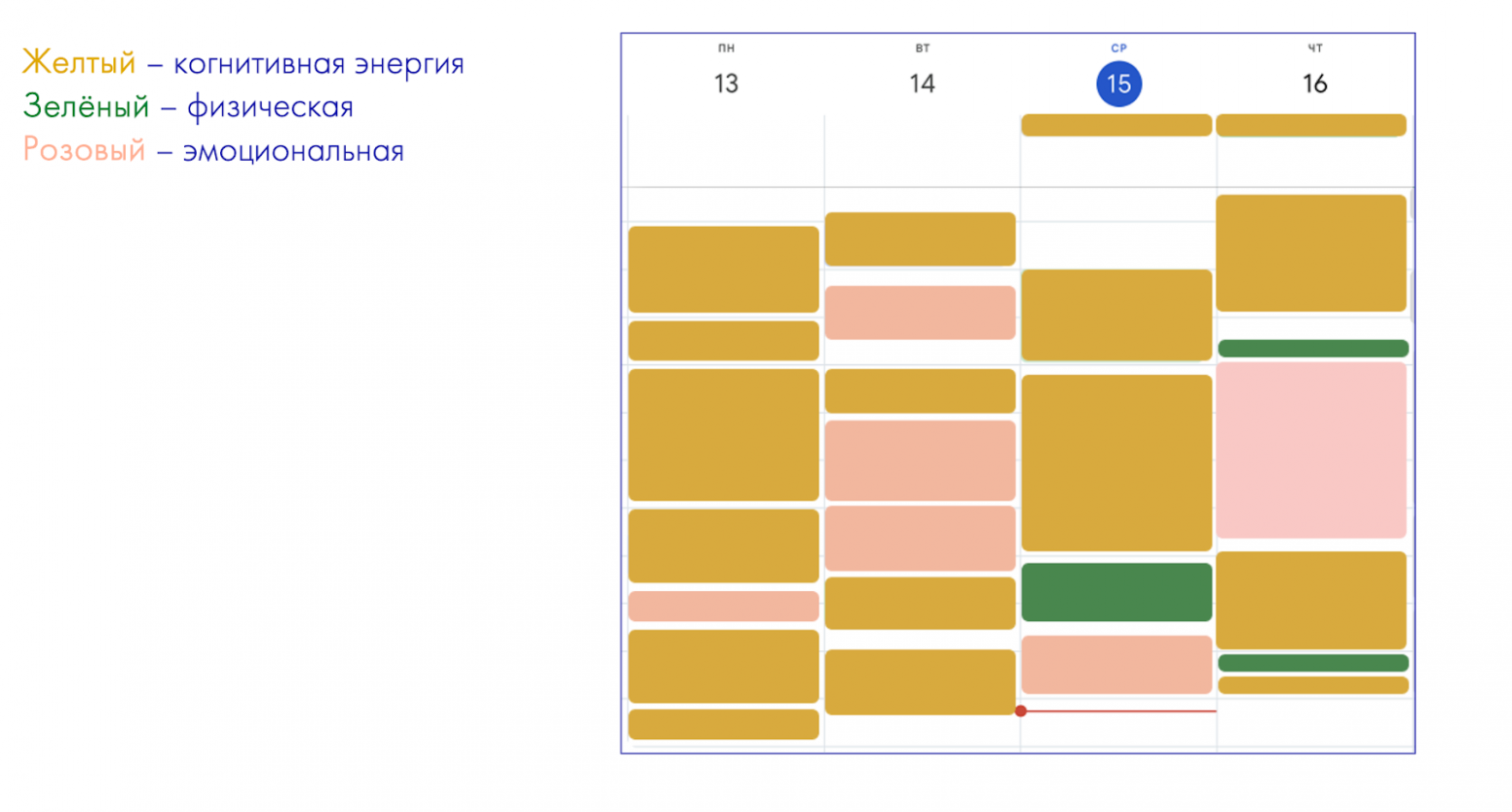Open the all-day yellow event on Thursday
This screenshot has height=812, width=1512.
pyautogui.click(x=1310, y=125)
